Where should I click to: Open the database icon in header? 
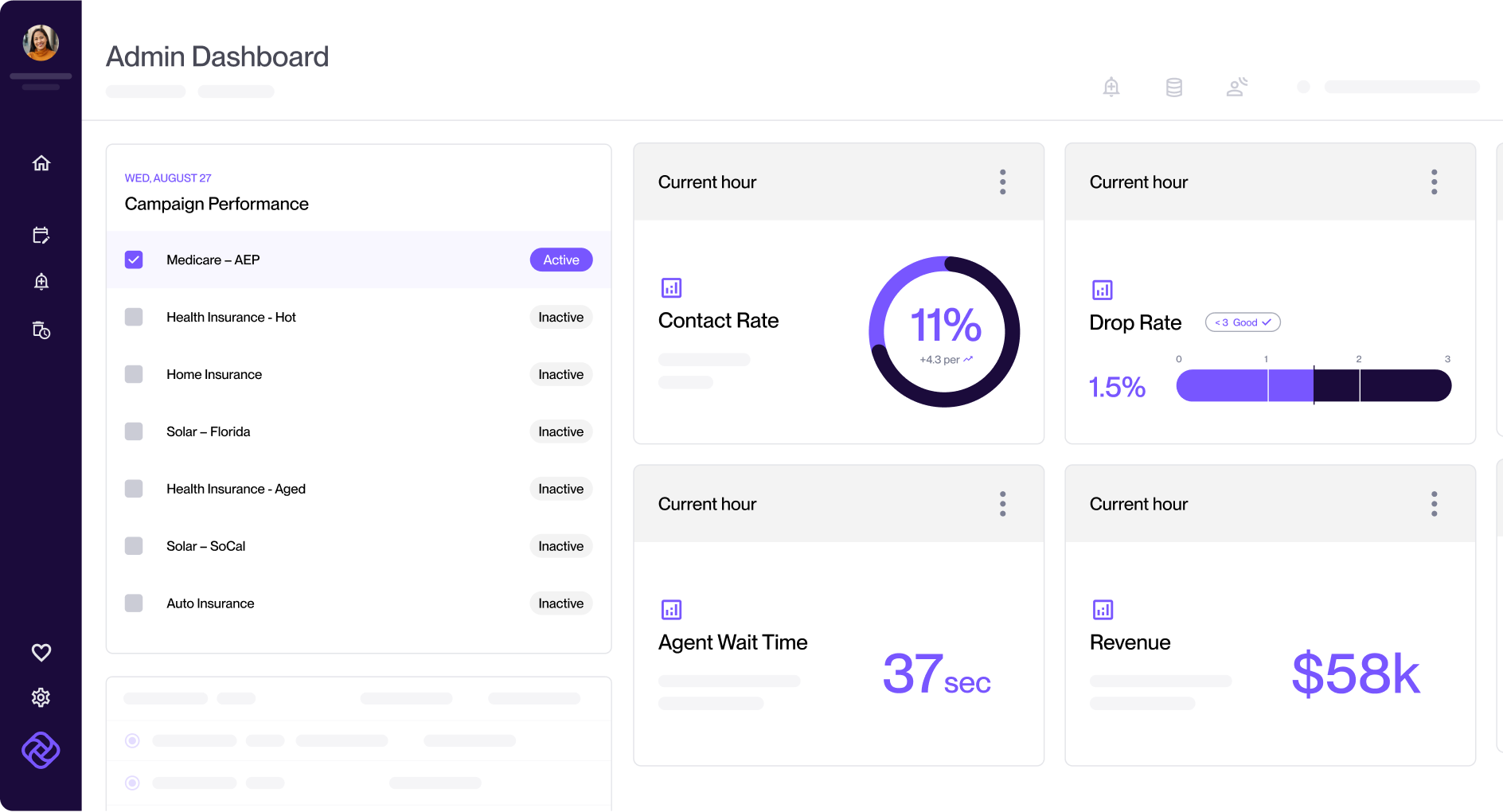click(x=1174, y=87)
